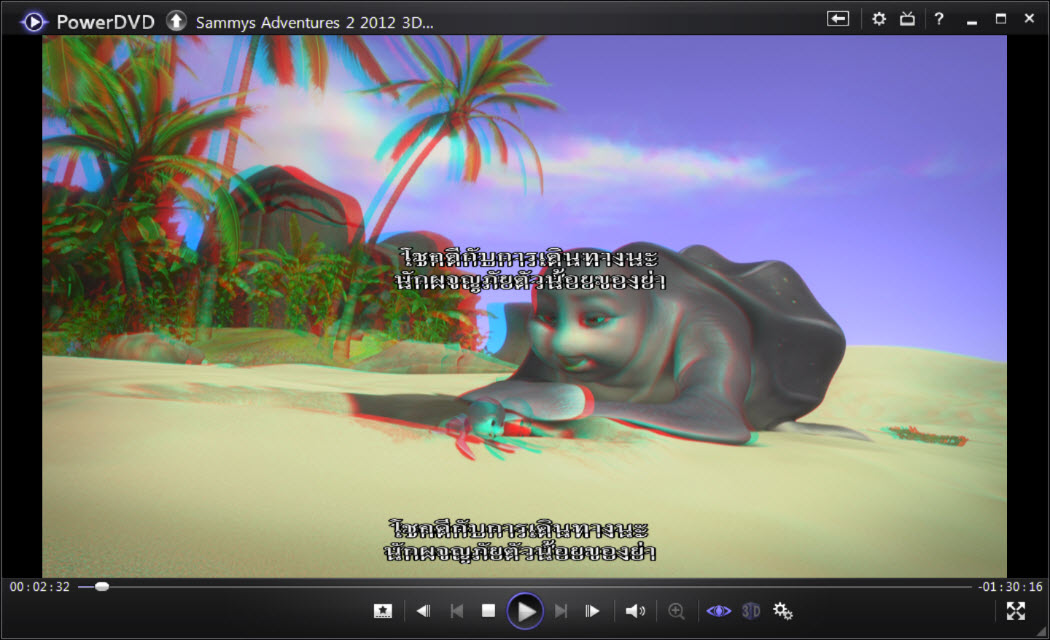Open the settings gear in the title bar
This screenshot has height=640, width=1050.
tap(879, 19)
